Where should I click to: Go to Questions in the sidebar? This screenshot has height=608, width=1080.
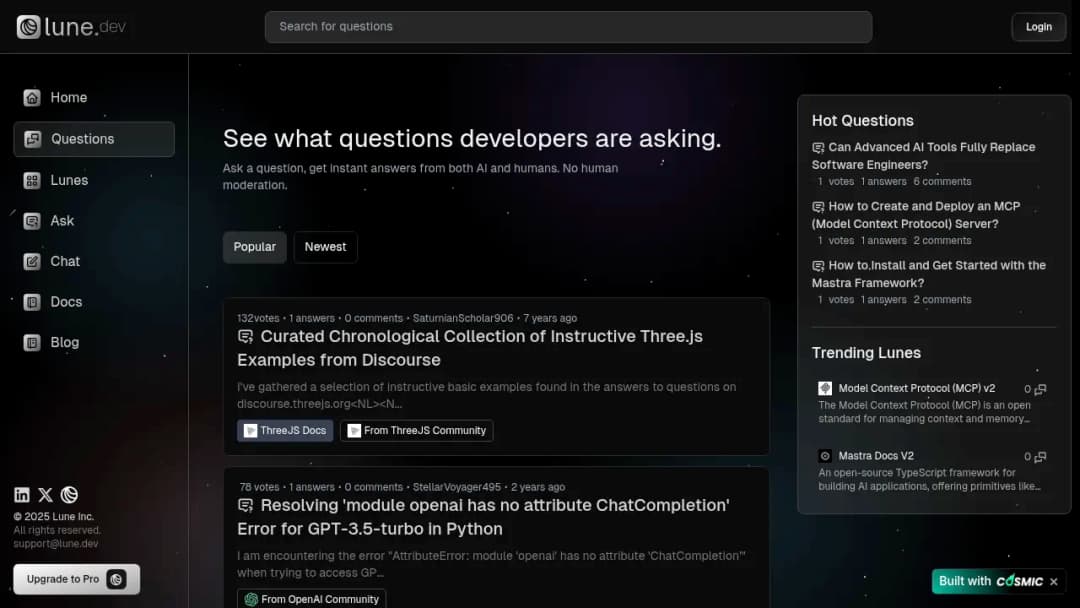coord(94,139)
